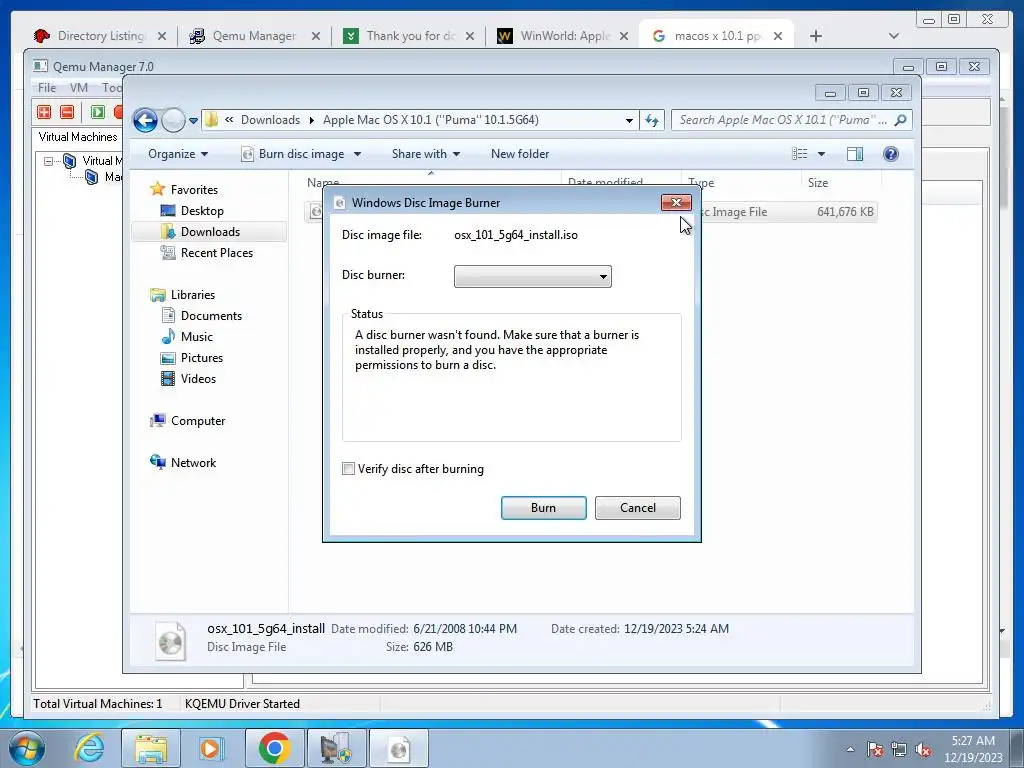Select Libraries in navigation pane
The image size is (1024, 768).
tap(193, 295)
